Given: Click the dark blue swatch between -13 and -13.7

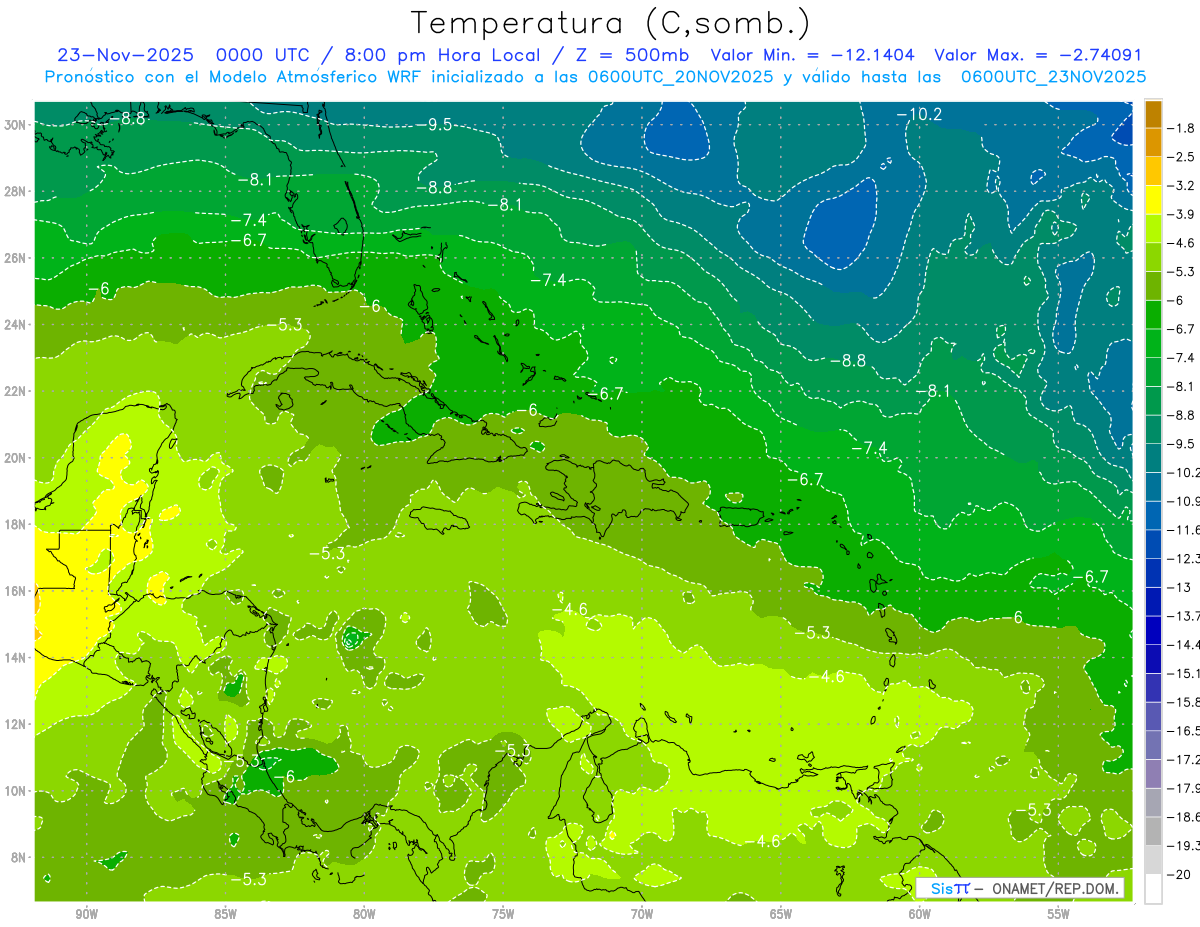Looking at the screenshot, I should (x=1153, y=601).
